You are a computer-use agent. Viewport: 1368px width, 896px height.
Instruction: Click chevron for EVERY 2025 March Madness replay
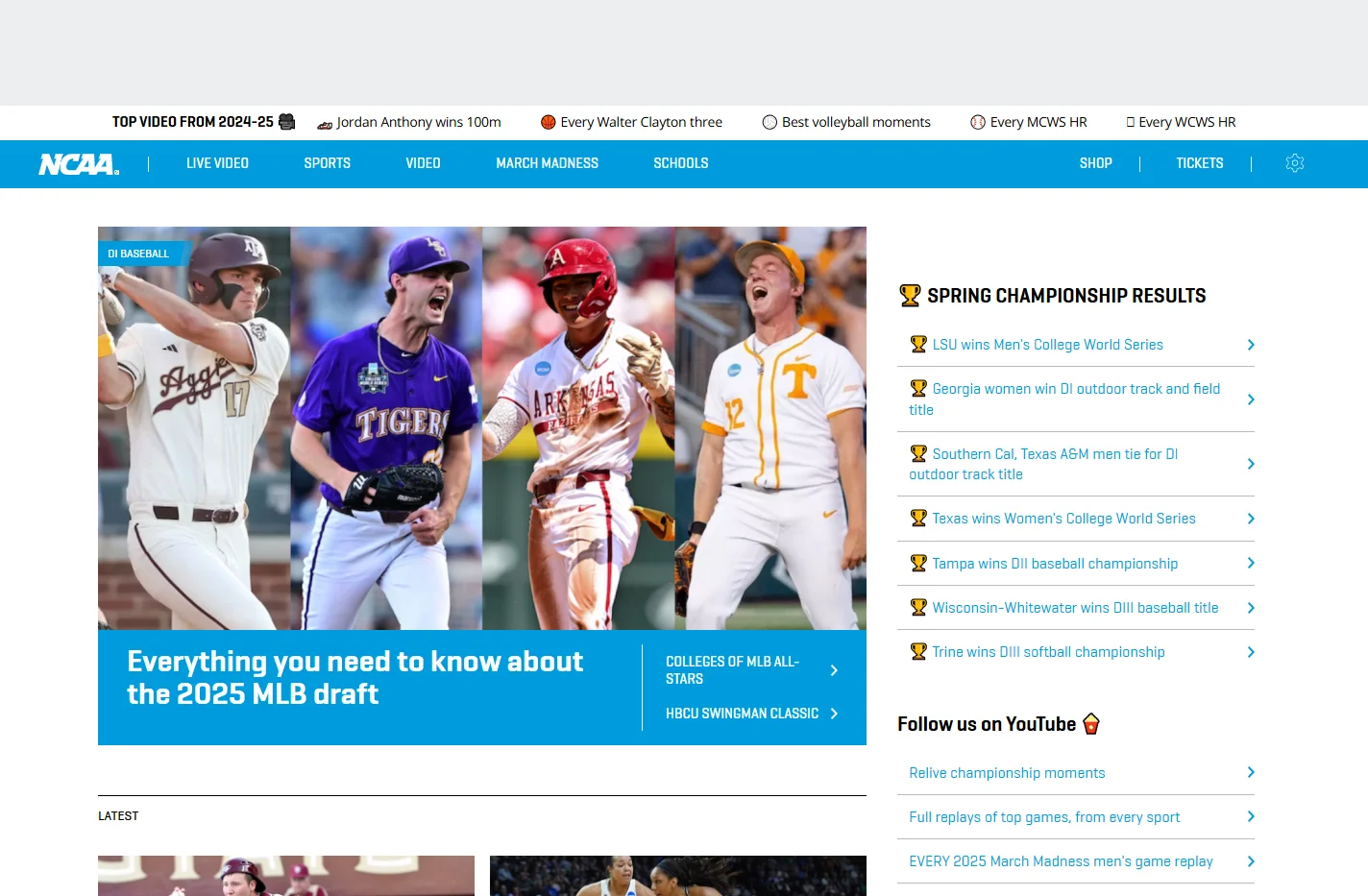[x=1251, y=861]
